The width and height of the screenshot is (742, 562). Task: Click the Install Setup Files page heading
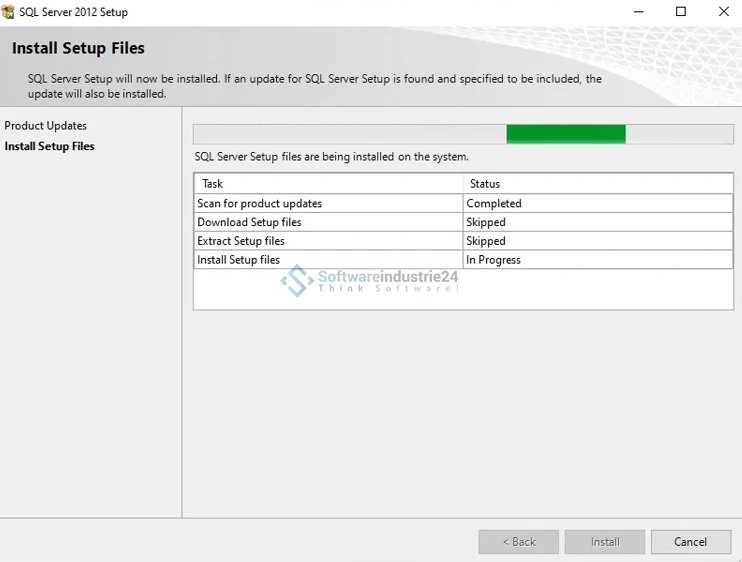78,48
